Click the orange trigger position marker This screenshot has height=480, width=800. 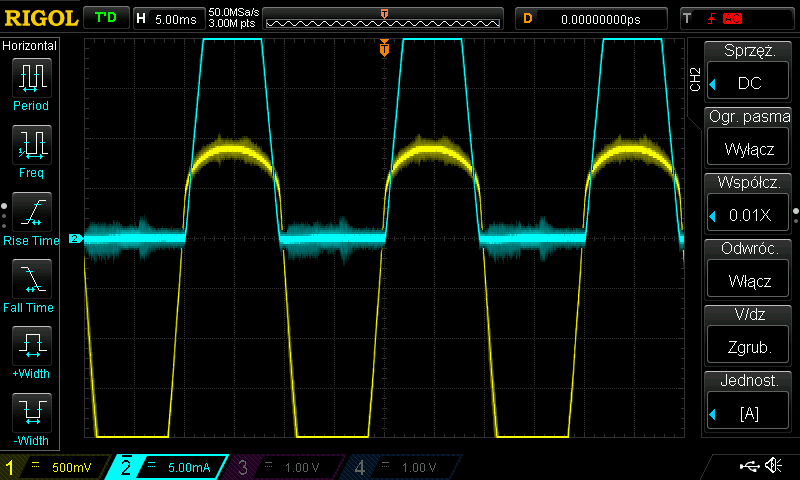pos(384,47)
